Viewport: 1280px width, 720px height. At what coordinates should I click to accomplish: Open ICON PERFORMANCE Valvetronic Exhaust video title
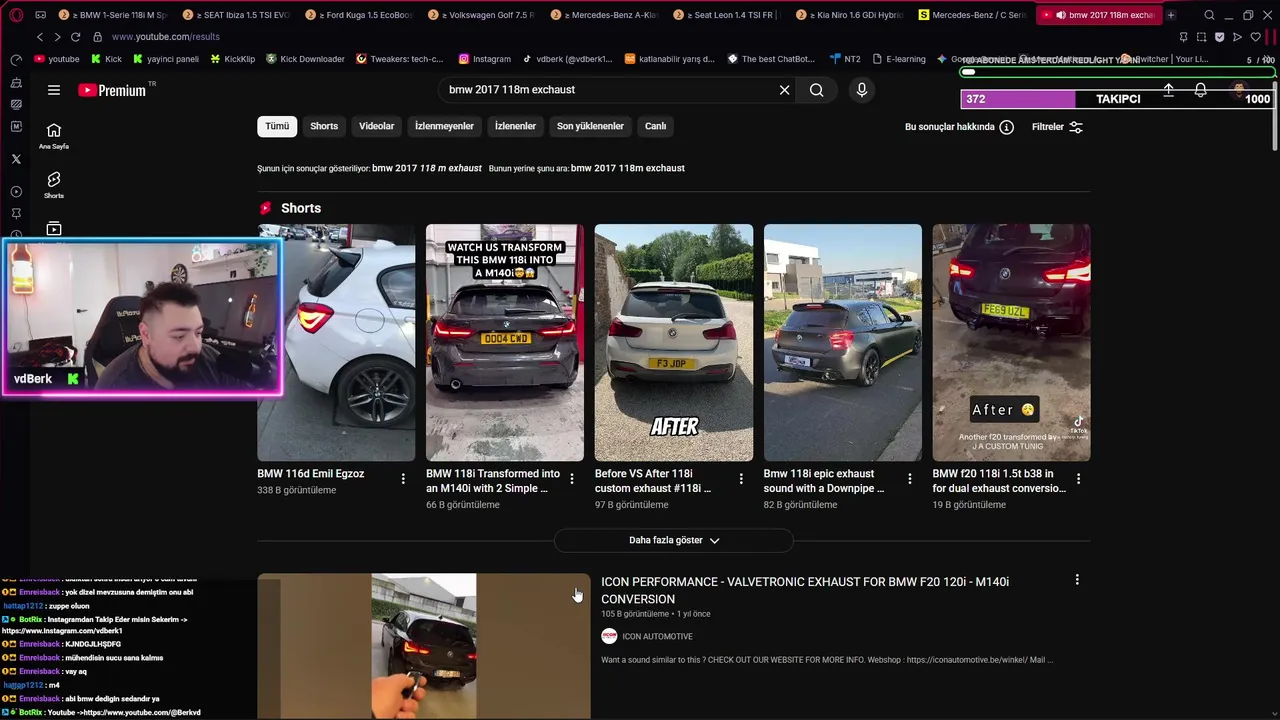click(x=805, y=590)
